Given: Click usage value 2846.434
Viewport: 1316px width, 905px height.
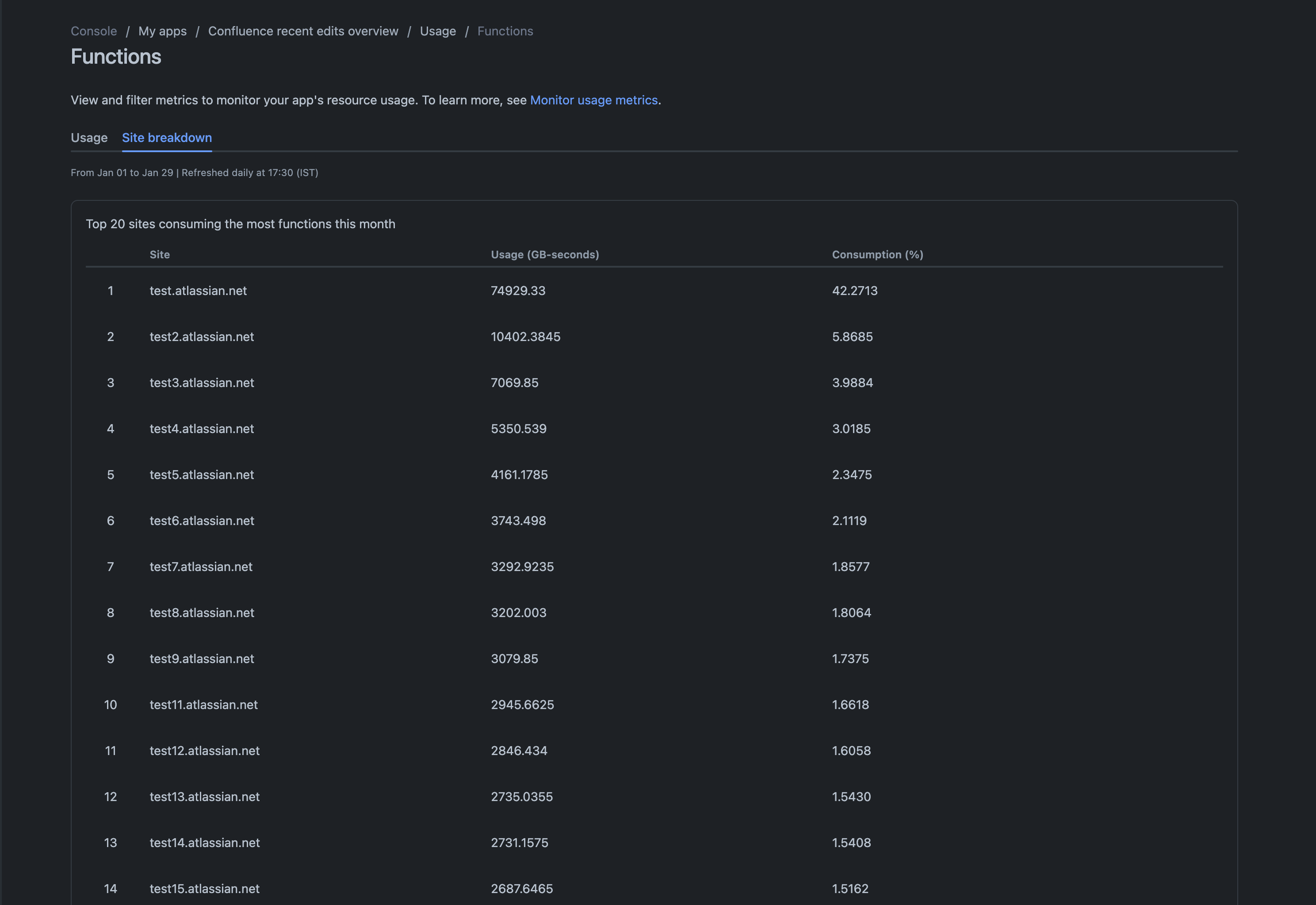Looking at the screenshot, I should 519,750.
